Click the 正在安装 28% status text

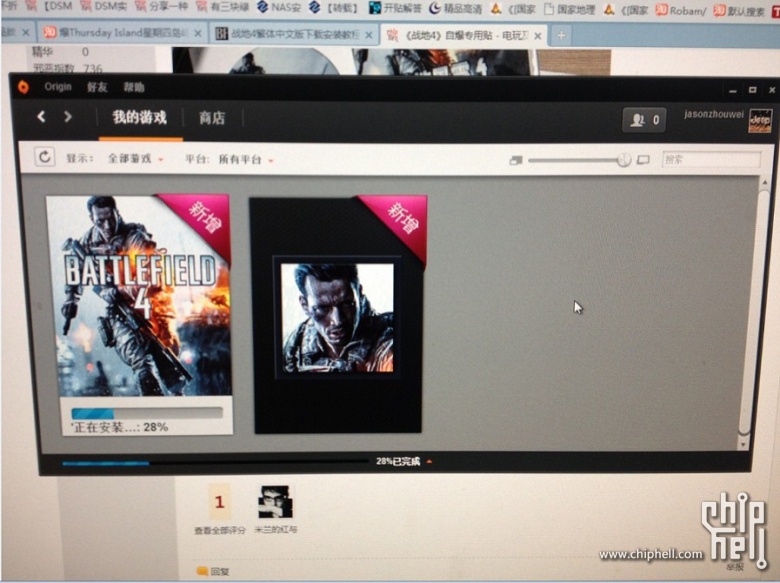click(119, 427)
